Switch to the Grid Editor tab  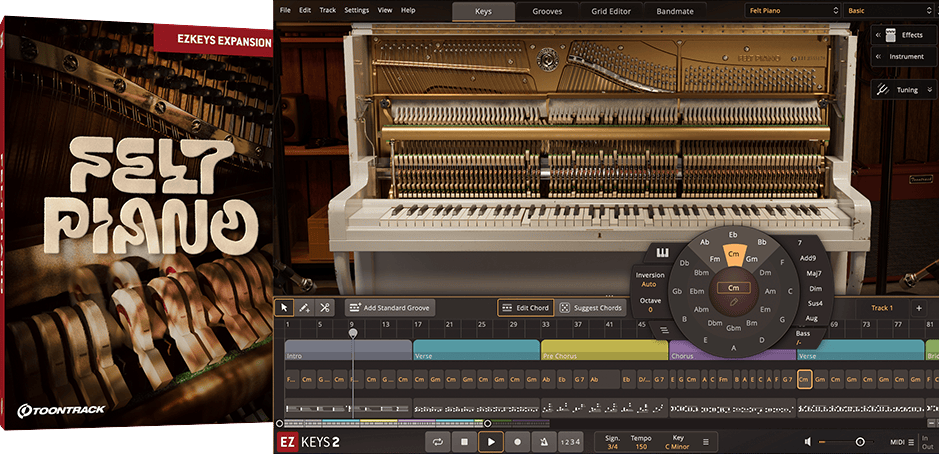click(x=611, y=11)
